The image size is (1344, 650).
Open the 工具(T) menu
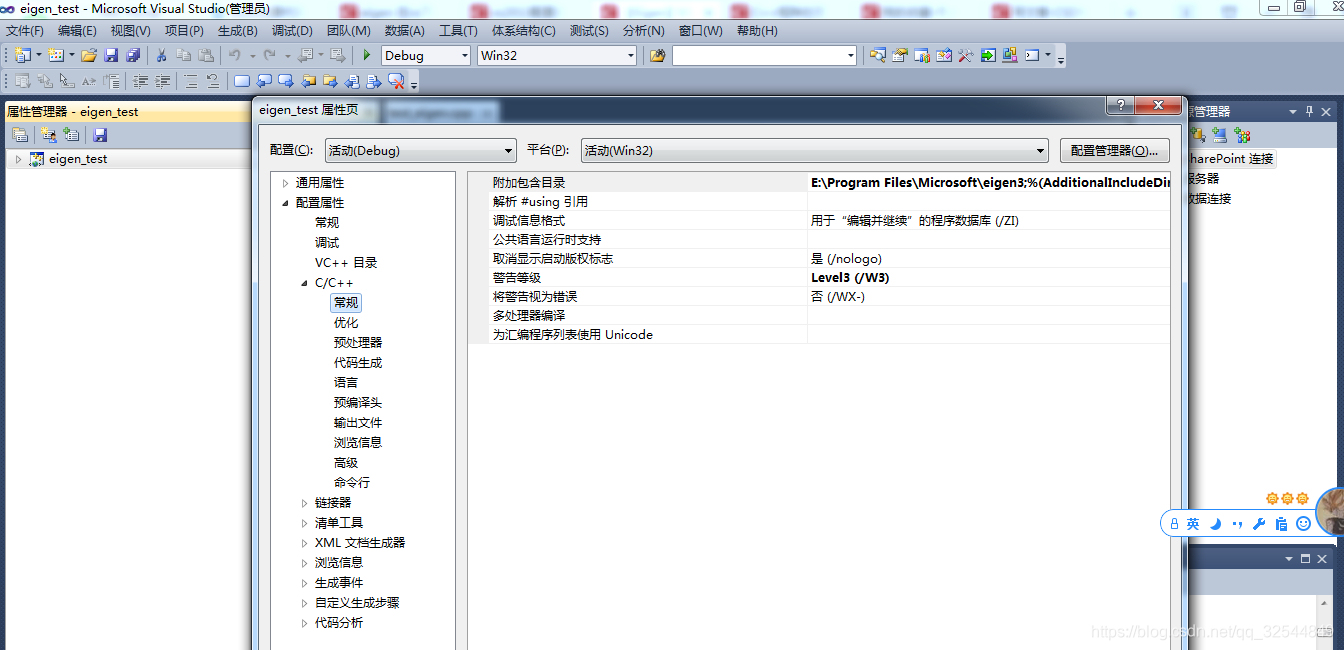[x=458, y=31]
